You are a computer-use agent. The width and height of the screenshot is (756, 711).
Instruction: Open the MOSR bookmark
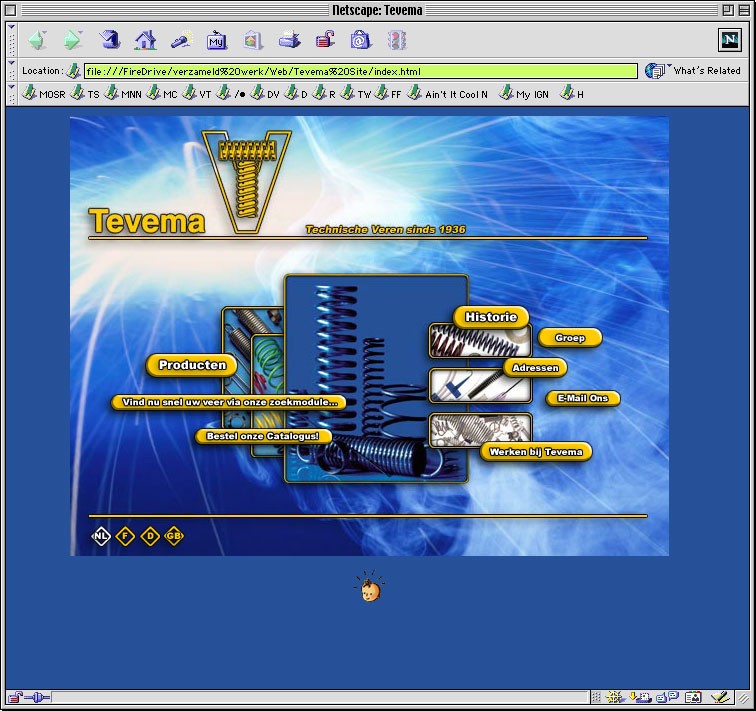[44, 94]
